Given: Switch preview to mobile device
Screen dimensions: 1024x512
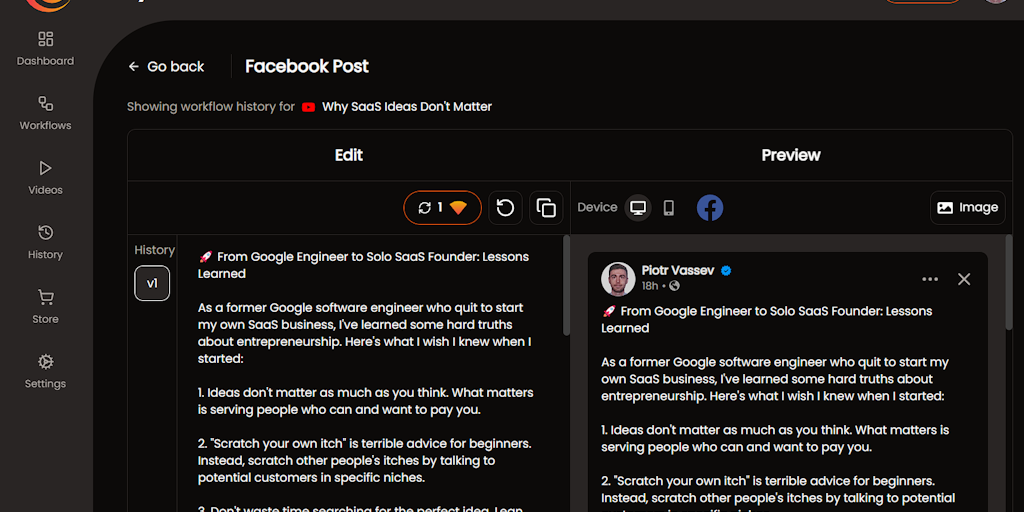Looking at the screenshot, I should [668, 208].
